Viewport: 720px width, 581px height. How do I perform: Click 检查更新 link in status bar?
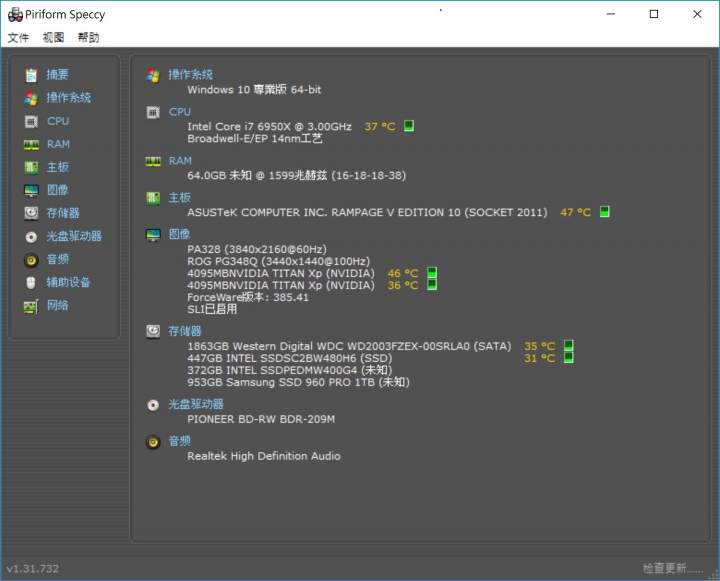673,569
